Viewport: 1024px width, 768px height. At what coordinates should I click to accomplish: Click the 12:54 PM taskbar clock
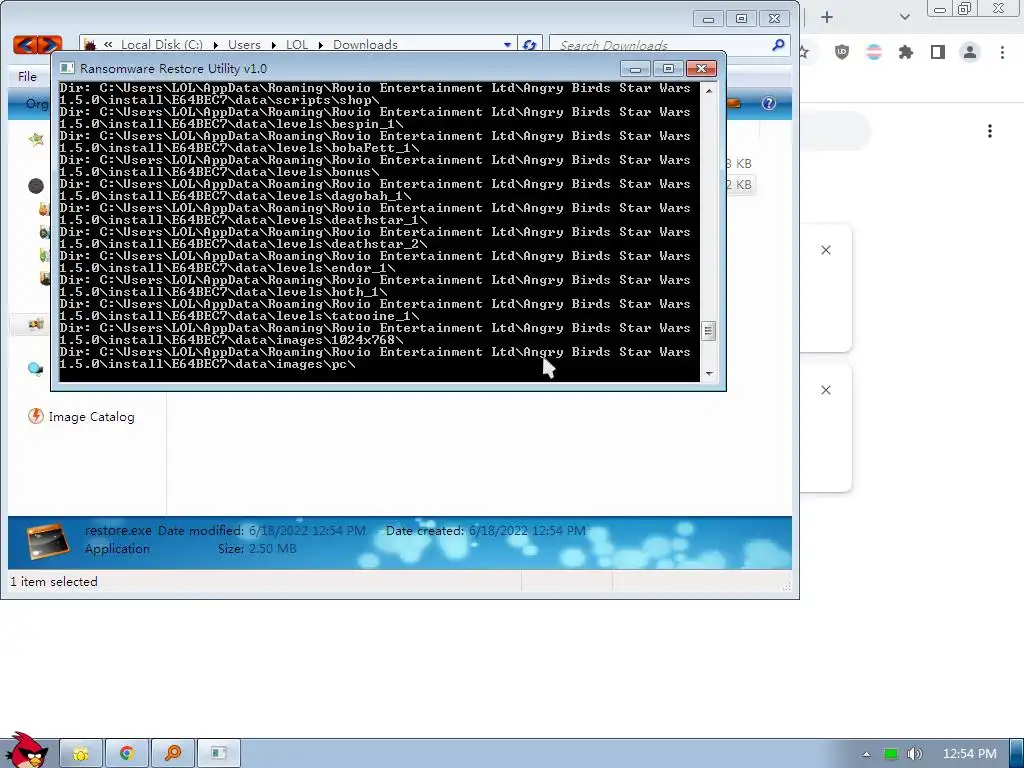pos(969,754)
